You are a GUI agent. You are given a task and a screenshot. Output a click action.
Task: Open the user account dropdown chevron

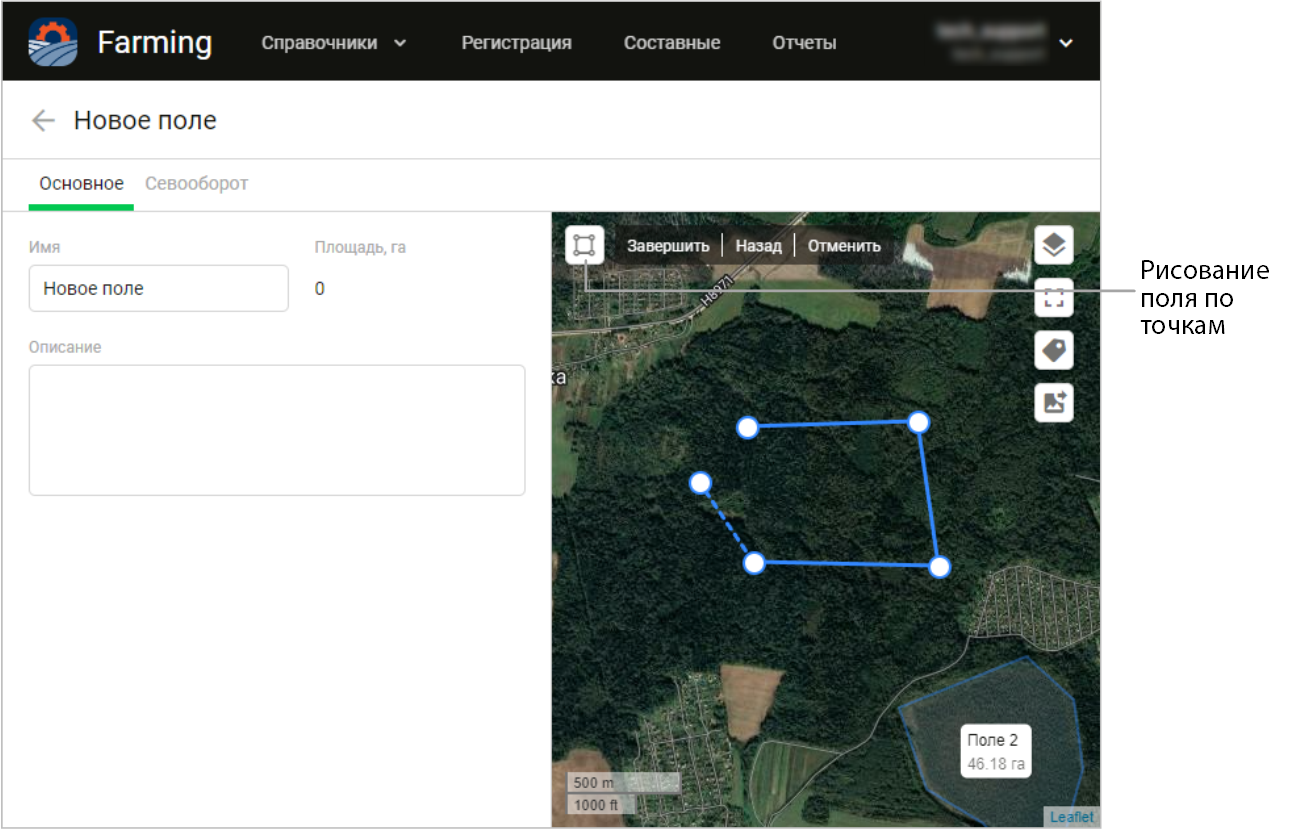point(1066,43)
